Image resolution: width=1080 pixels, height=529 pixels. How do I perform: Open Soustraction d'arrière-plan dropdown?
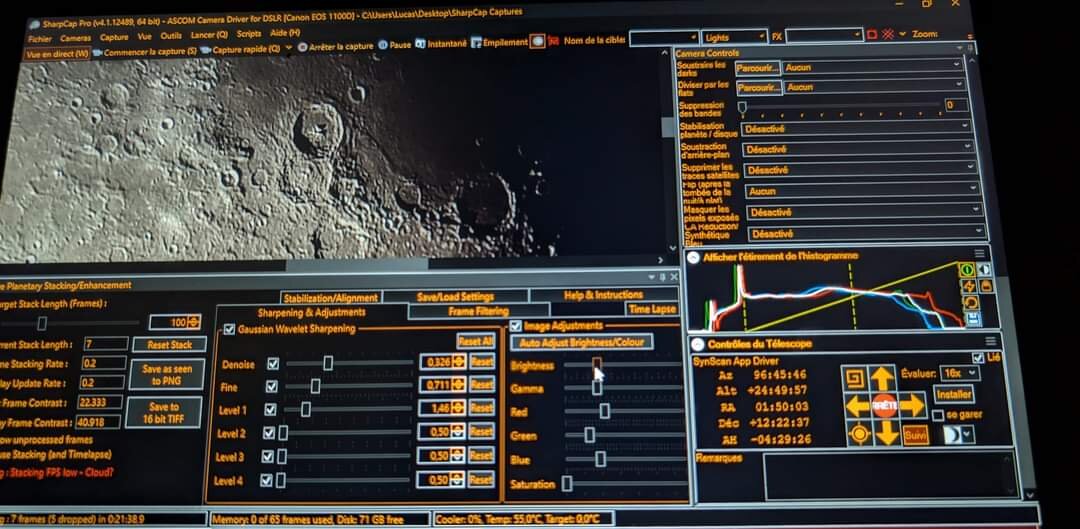[x=859, y=148]
